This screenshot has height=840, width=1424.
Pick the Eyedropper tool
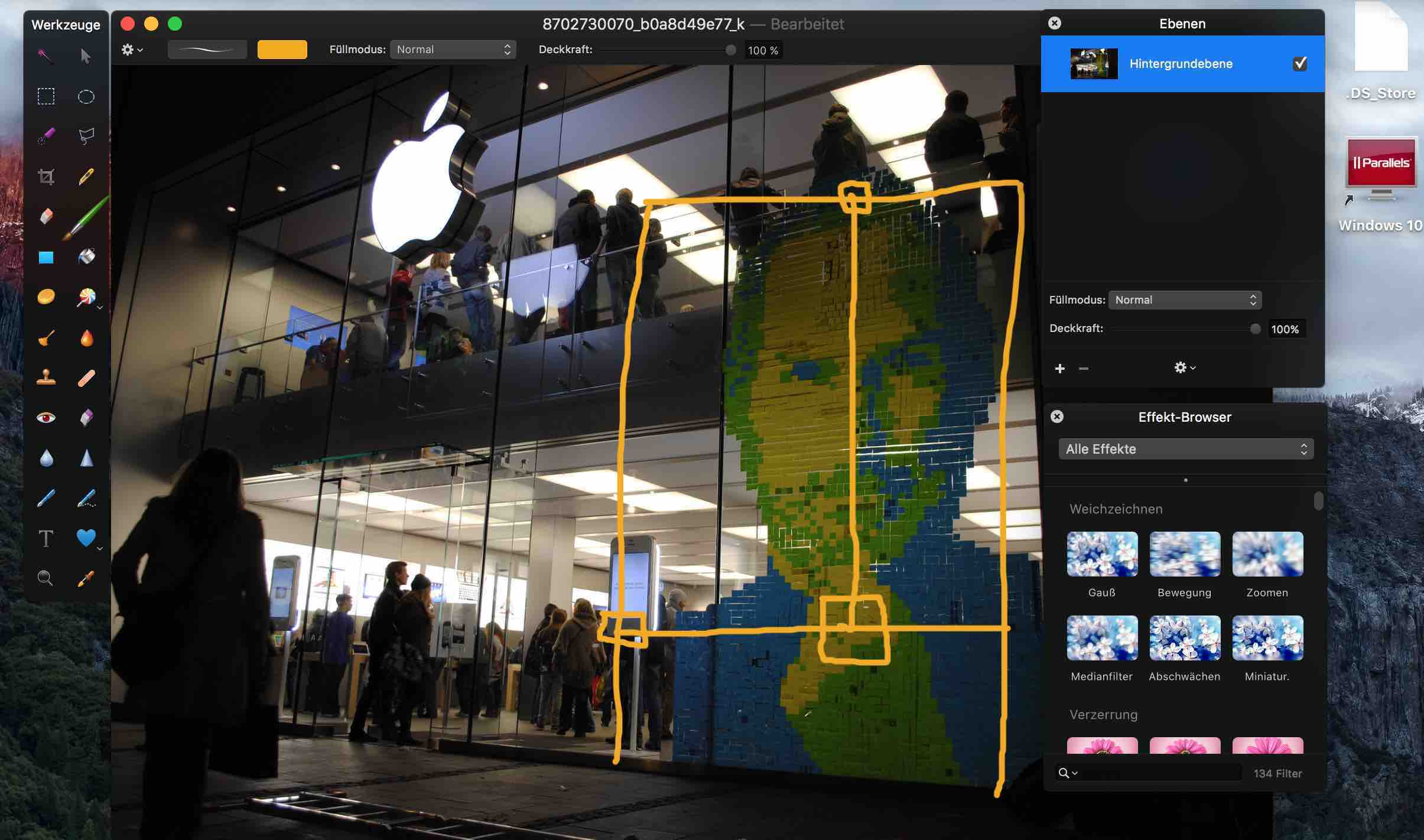tap(86, 578)
